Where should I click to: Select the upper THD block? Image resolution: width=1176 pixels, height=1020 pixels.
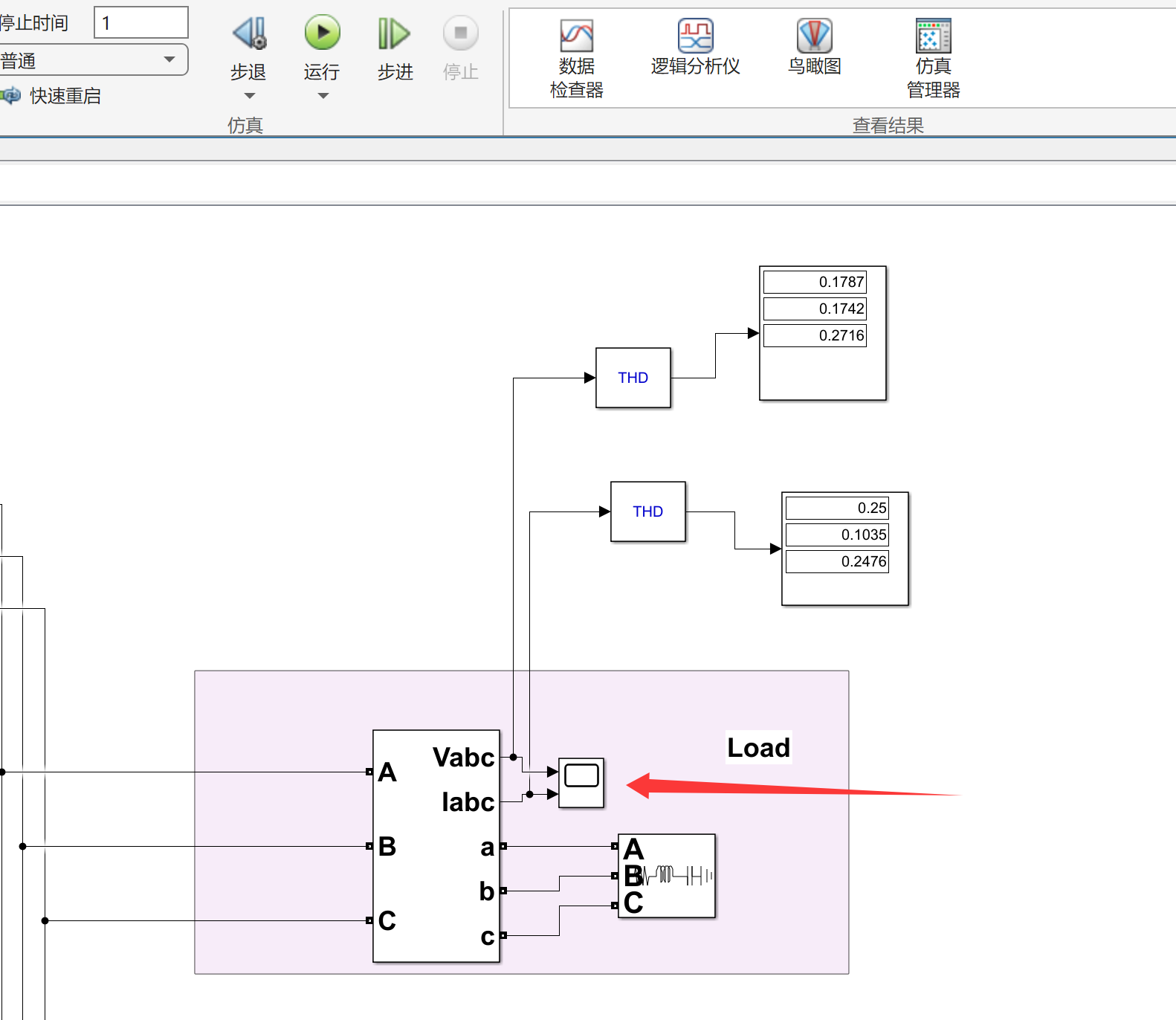pos(633,378)
